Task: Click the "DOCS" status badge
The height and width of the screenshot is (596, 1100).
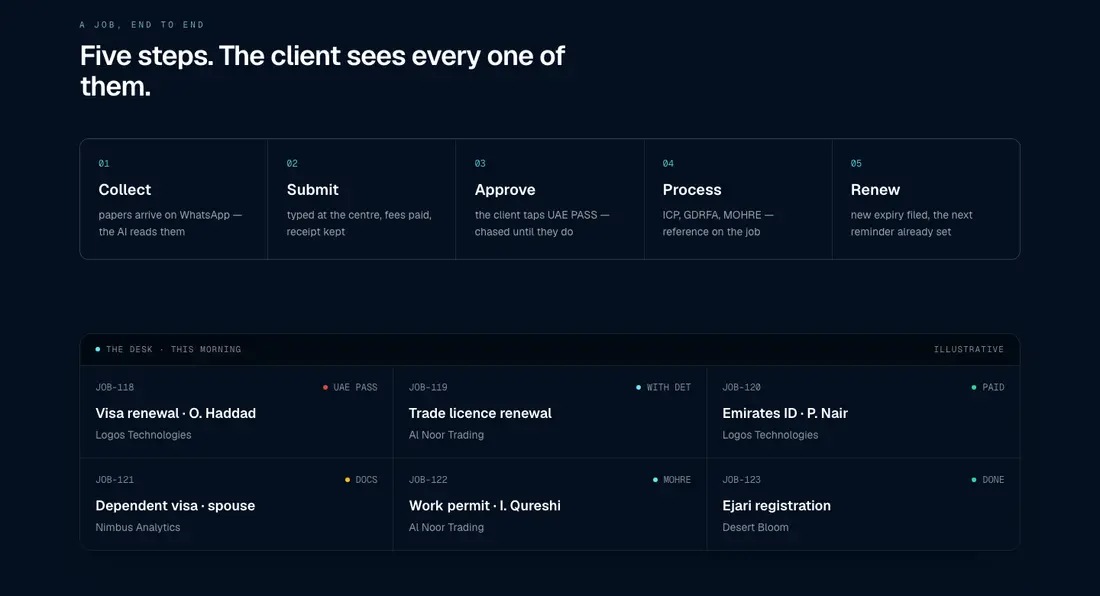Action: click(361, 480)
